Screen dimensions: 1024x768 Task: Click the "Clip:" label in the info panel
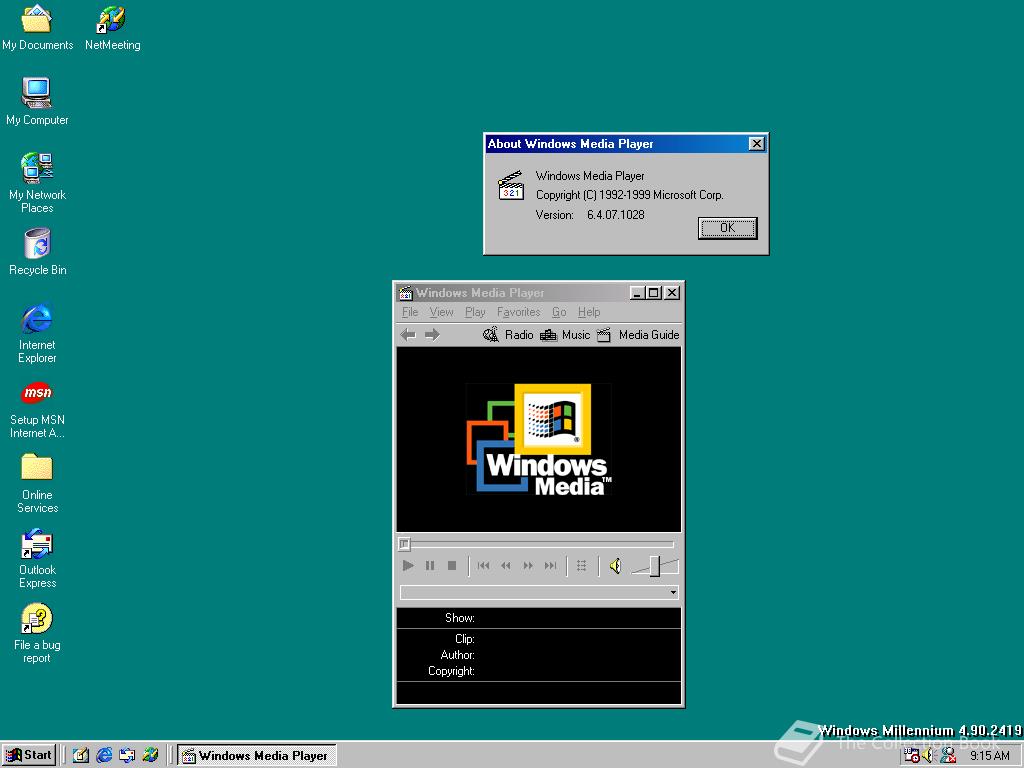tap(464, 639)
